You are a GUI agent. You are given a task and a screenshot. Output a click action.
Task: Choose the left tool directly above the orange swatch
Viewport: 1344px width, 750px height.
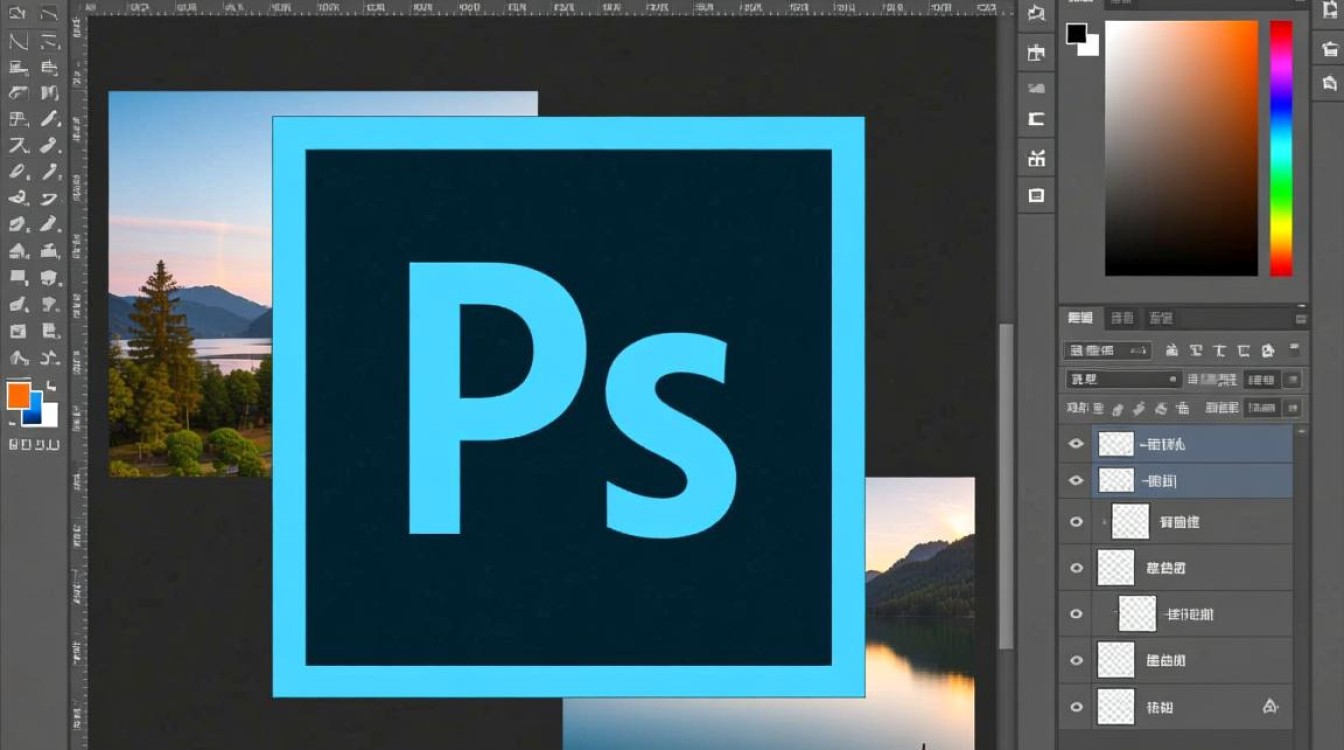(x=18, y=357)
